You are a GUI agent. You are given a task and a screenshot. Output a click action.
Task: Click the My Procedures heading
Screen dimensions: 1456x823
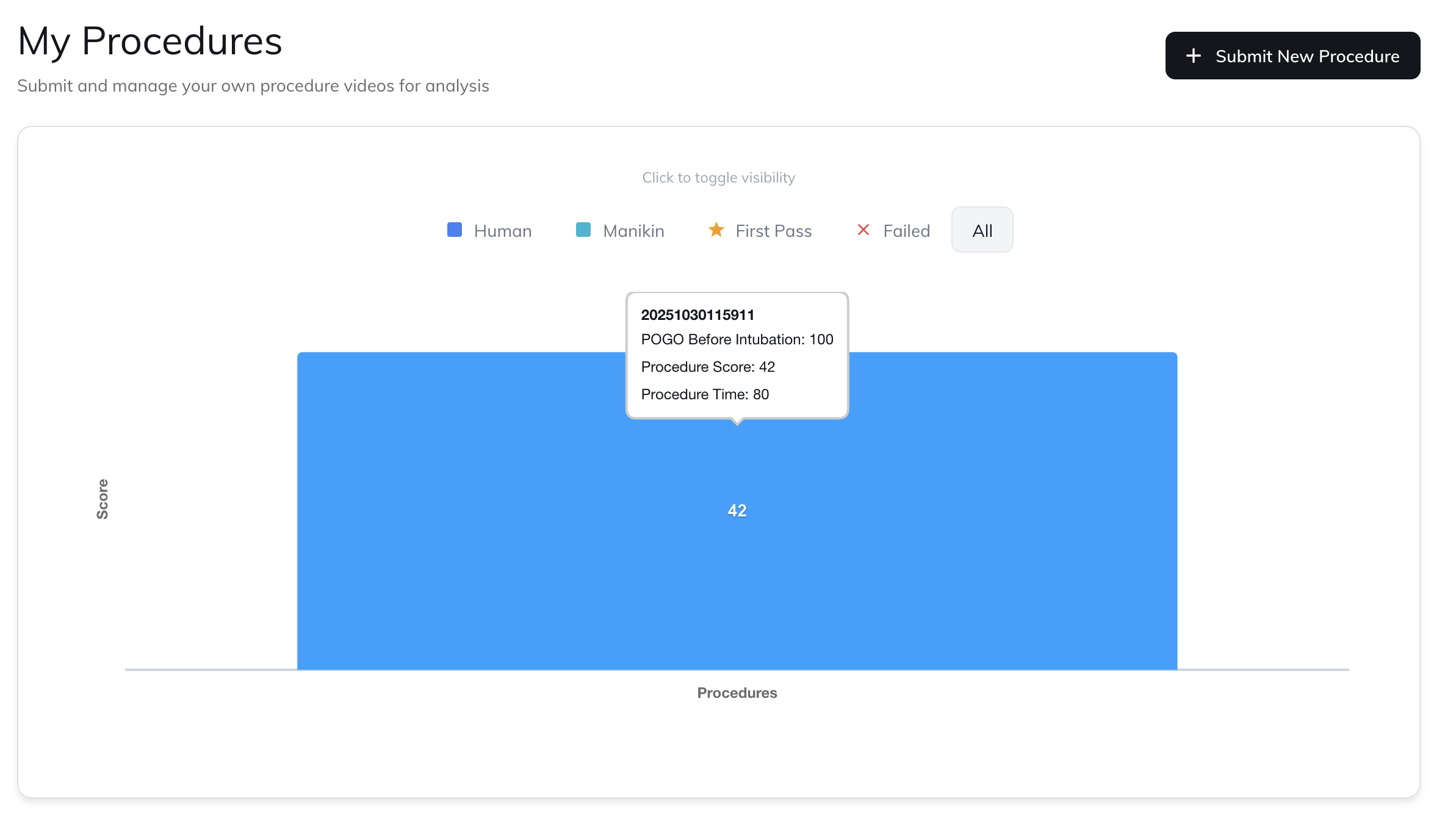coord(150,42)
